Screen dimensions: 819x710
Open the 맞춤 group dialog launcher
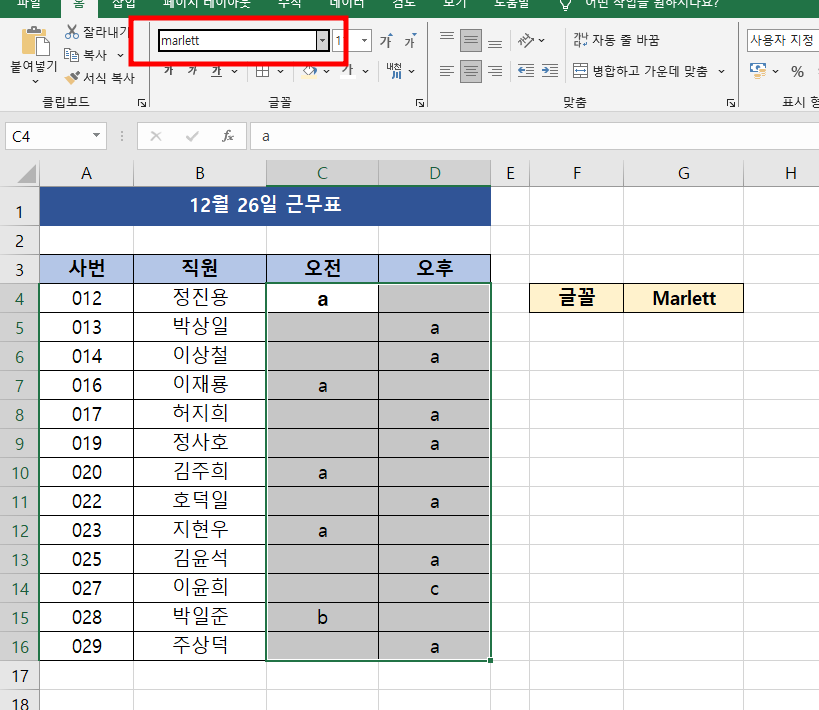click(731, 103)
